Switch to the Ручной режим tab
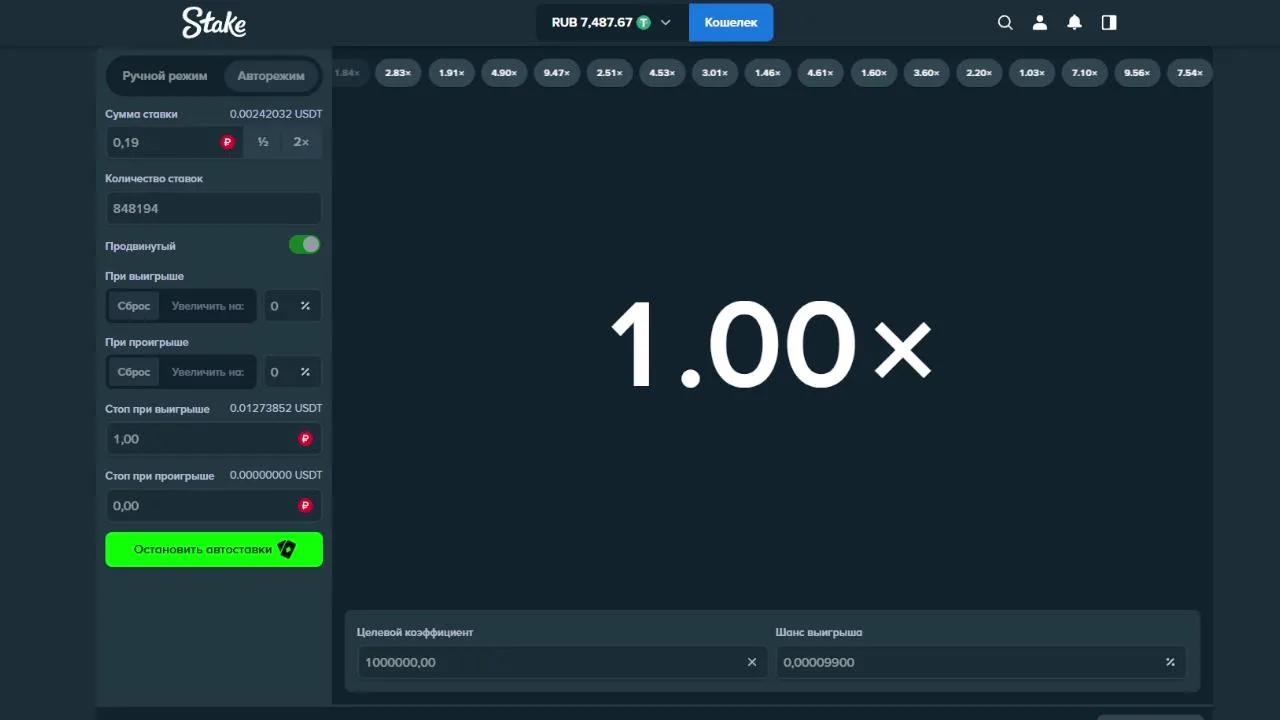 165,76
